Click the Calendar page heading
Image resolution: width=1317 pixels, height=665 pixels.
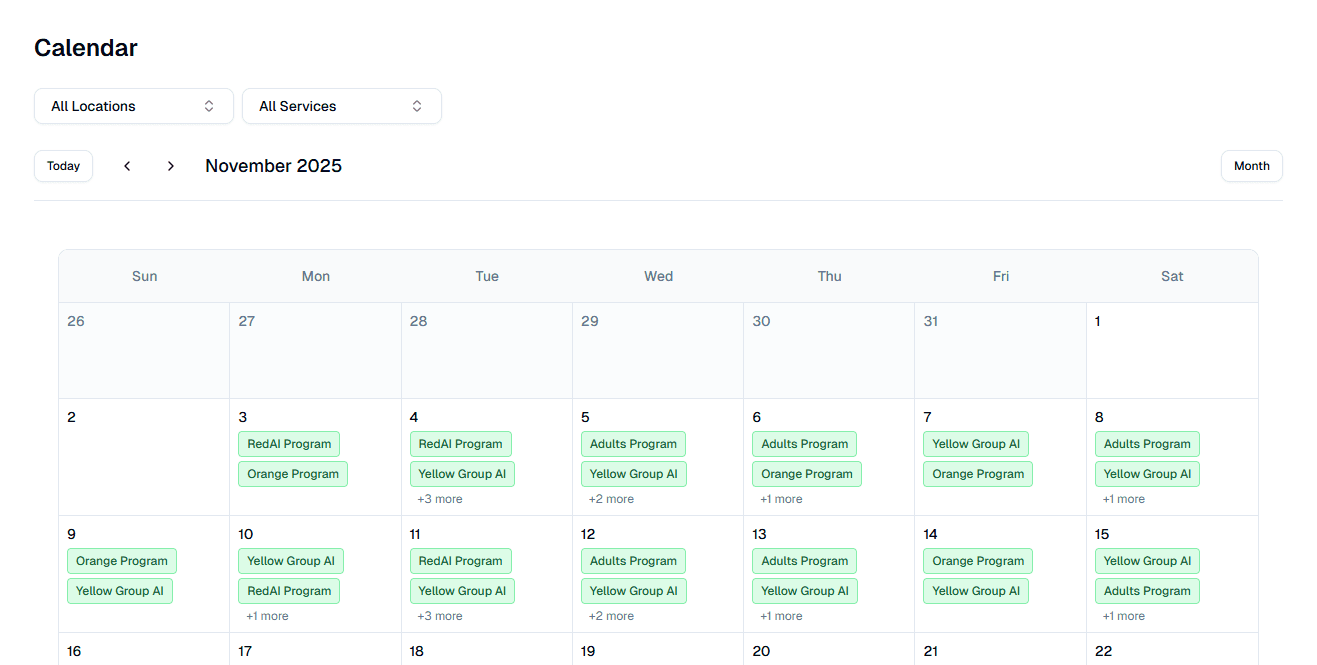[86, 47]
